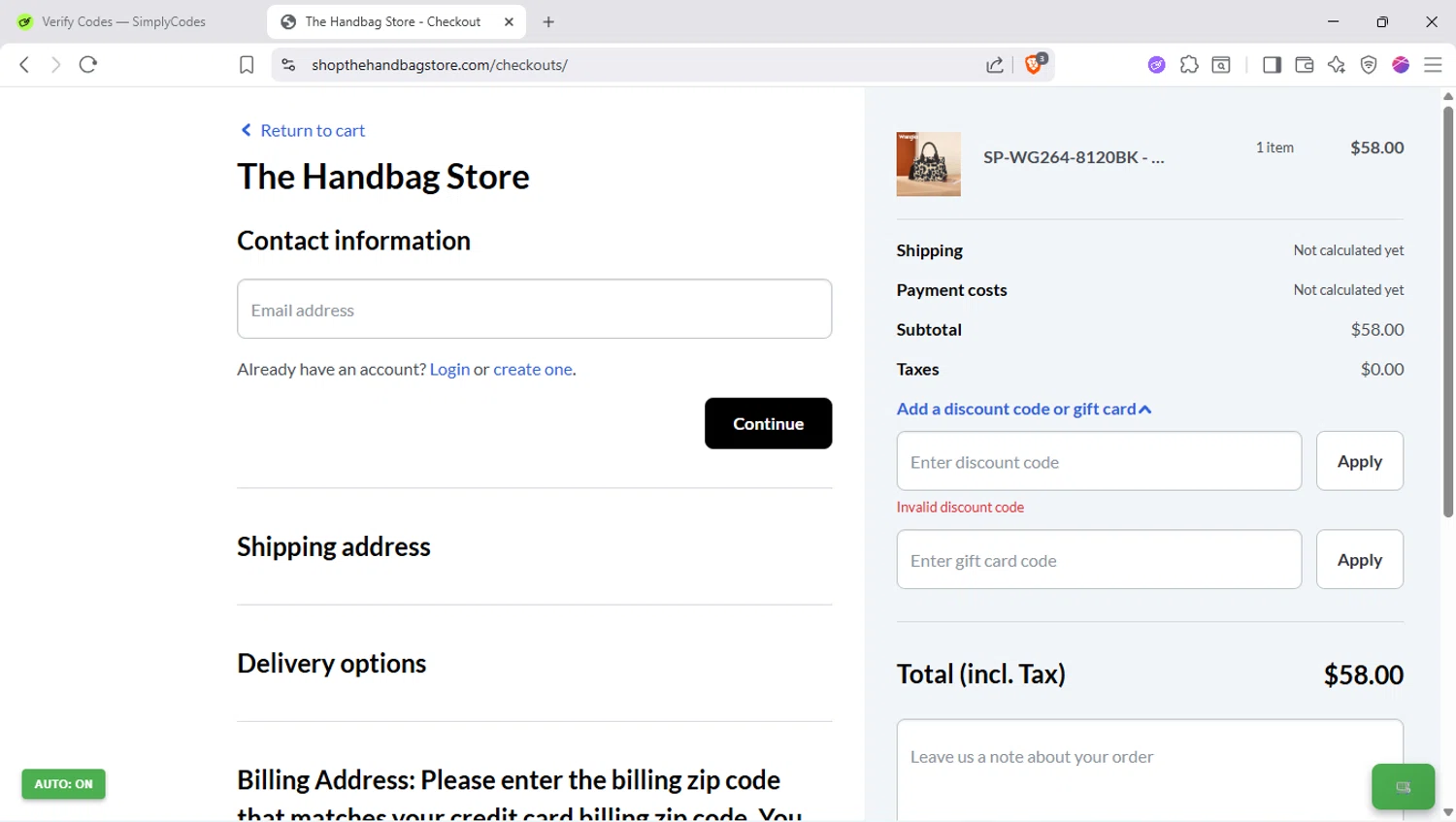Collapse Add a discount code or gift card
This screenshot has height=822, width=1456.
1024,409
